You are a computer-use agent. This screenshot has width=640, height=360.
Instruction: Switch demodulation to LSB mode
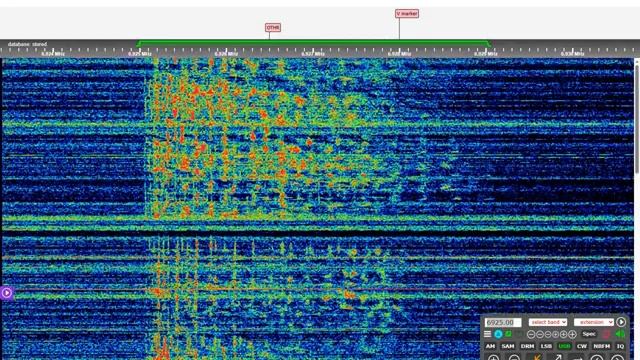pos(546,346)
